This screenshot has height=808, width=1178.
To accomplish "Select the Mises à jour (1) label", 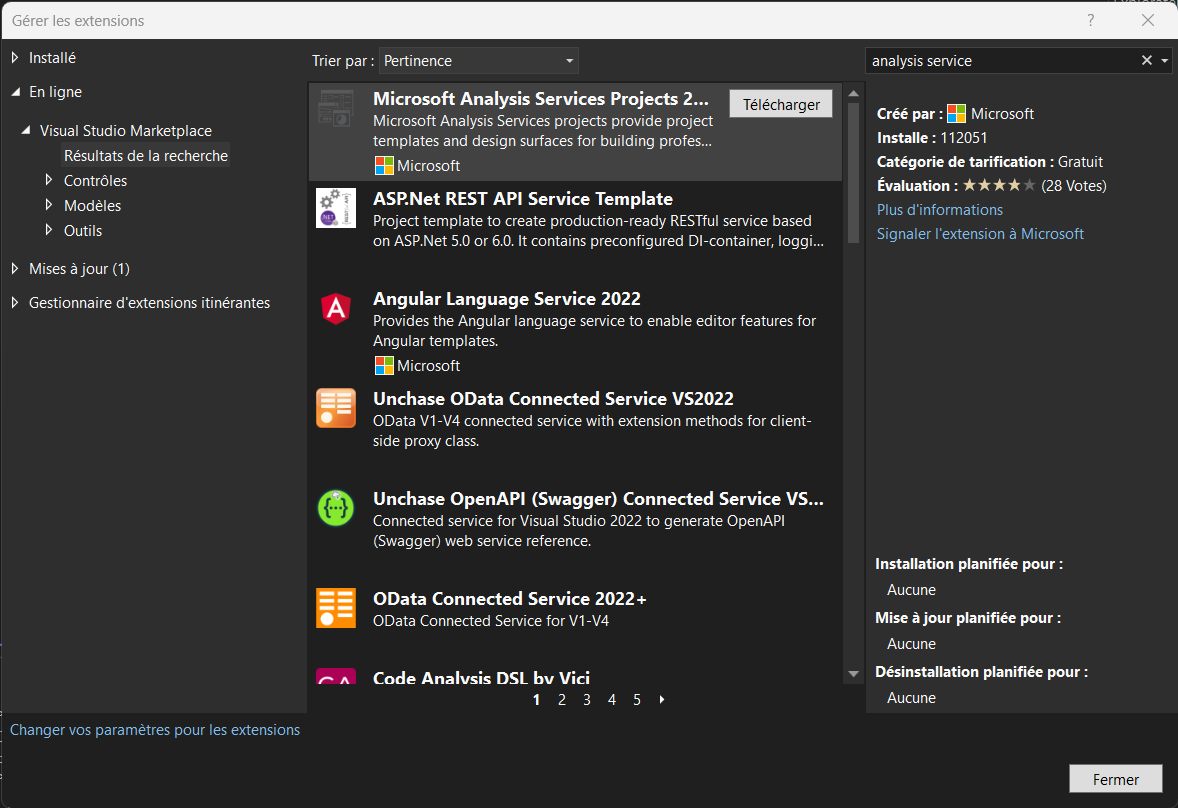I will [80, 269].
